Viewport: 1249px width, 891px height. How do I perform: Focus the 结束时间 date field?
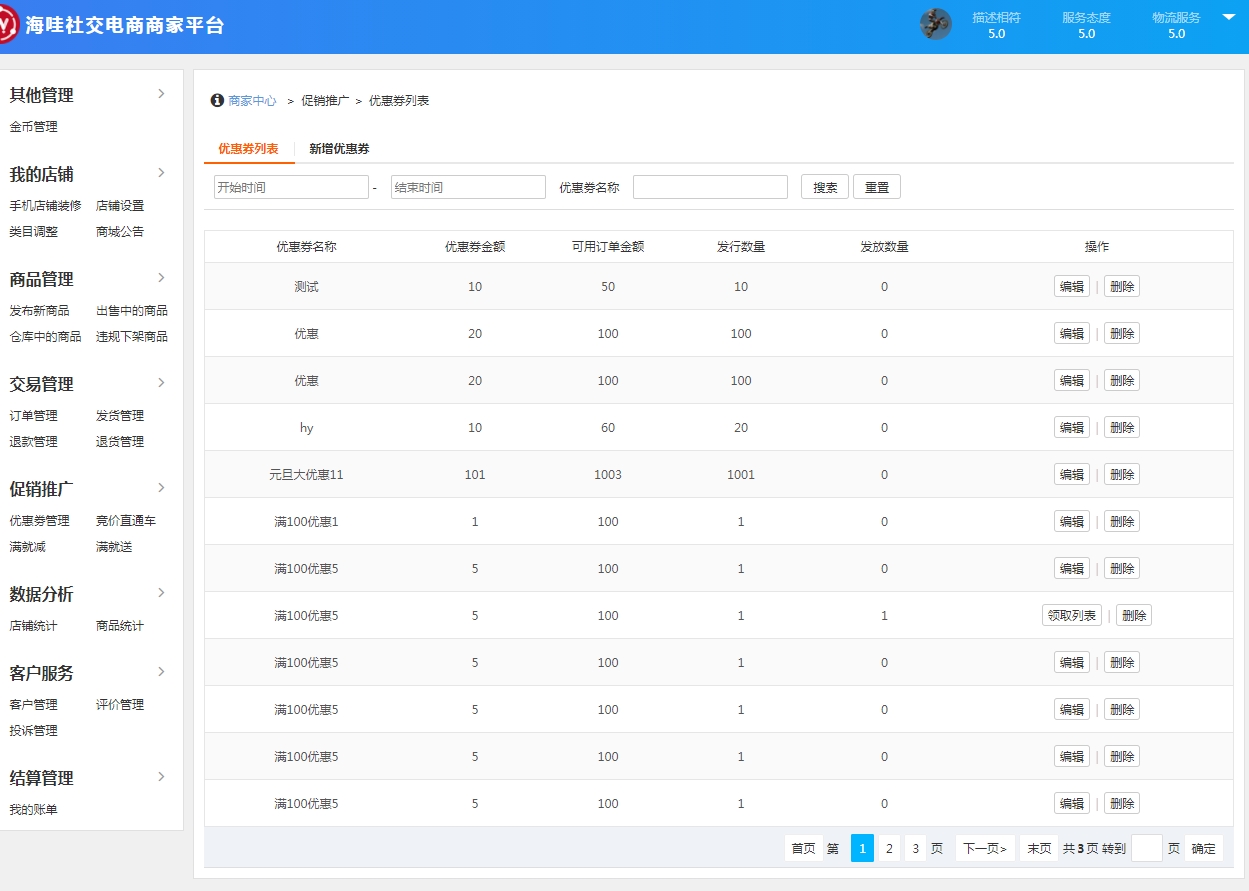[468, 187]
